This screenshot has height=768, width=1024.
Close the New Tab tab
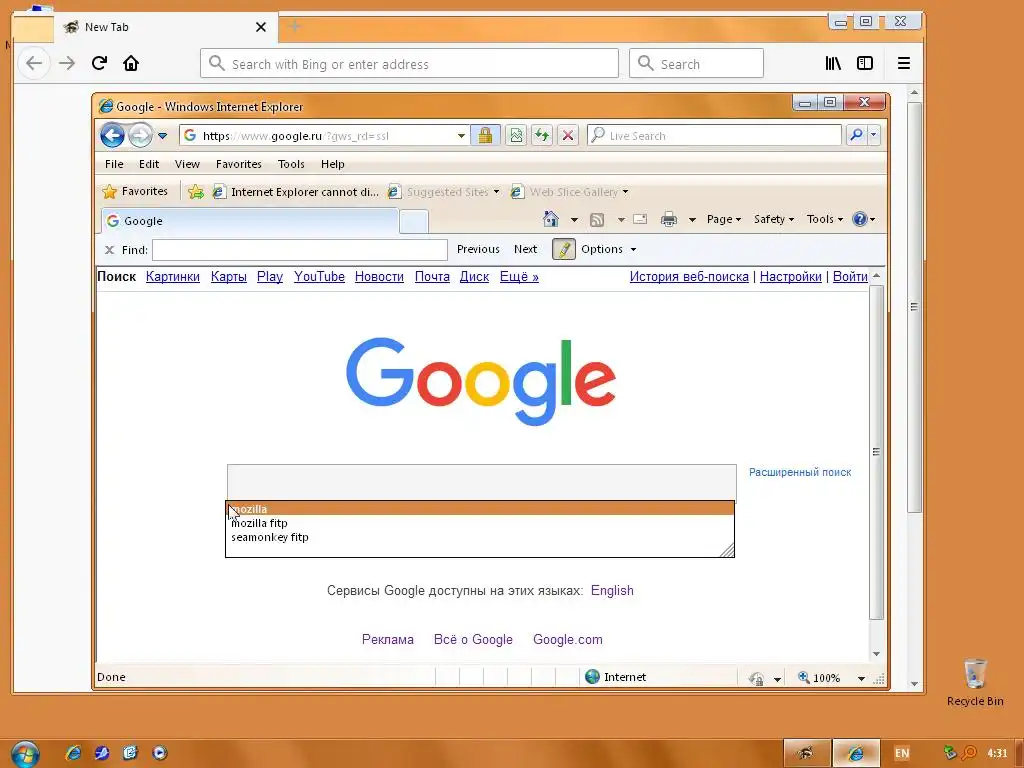261,27
